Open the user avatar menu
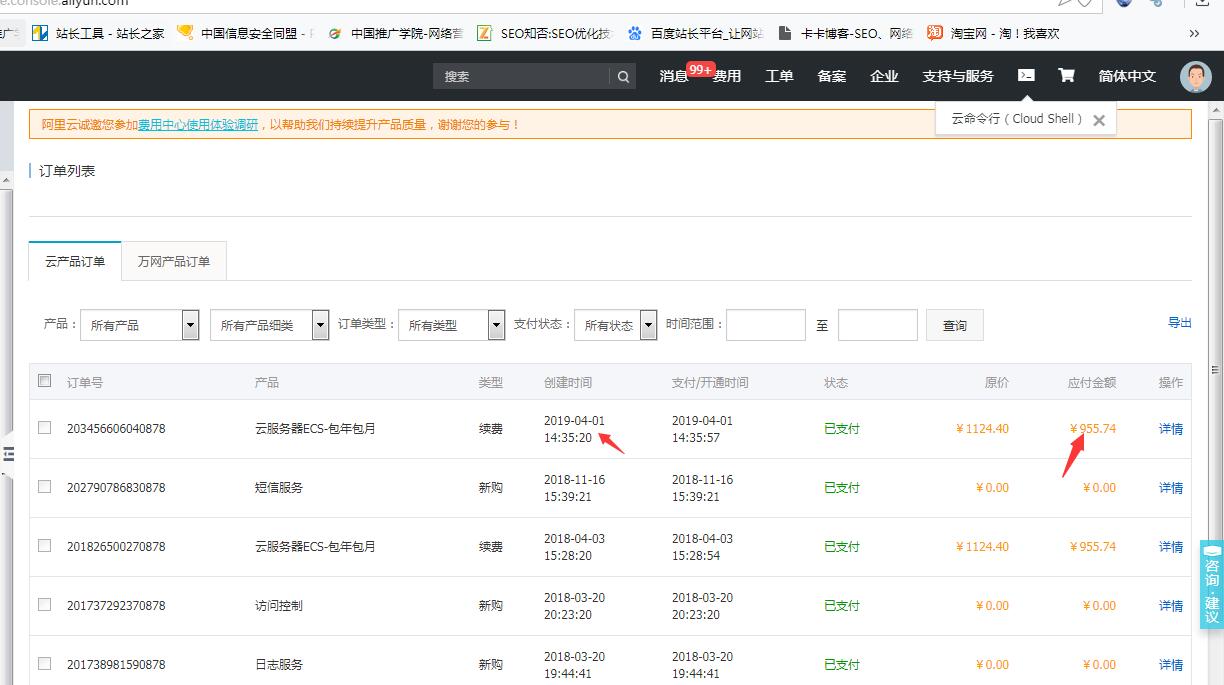Viewport: 1224px width, 685px height. pos(1195,76)
